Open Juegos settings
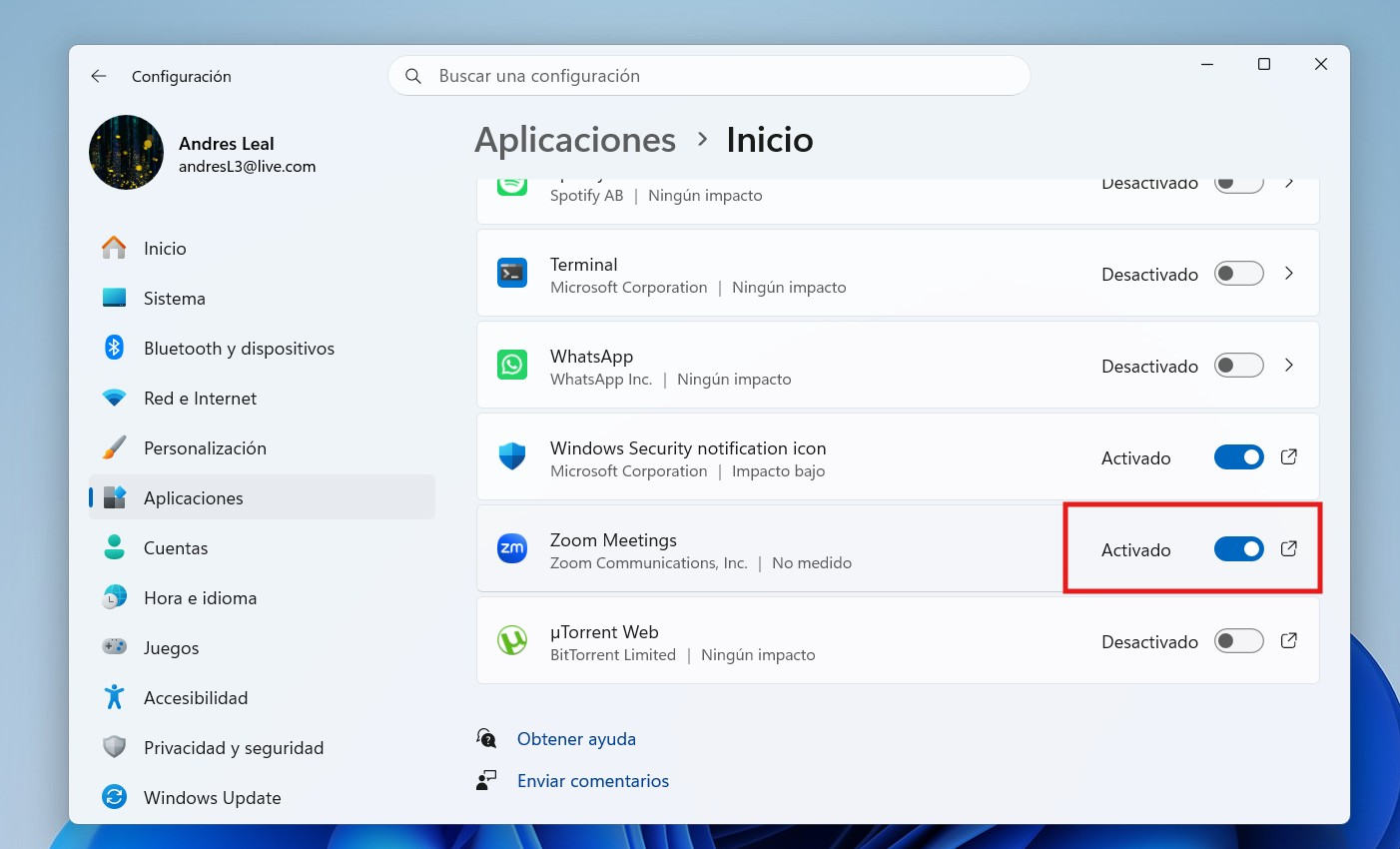This screenshot has width=1400, height=849. tap(171, 647)
